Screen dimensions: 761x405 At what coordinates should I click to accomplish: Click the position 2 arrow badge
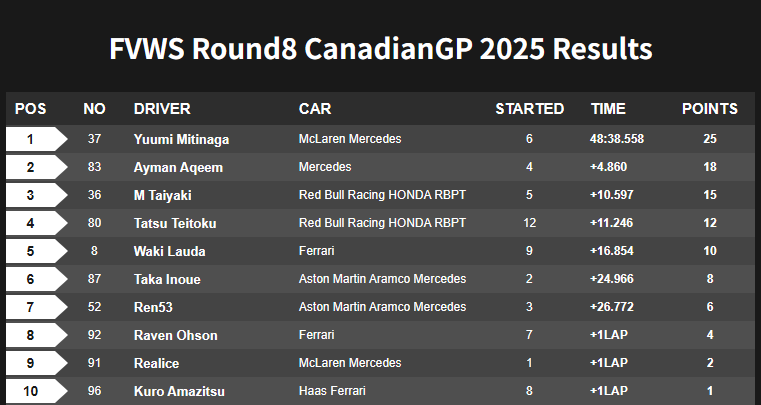pyautogui.click(x=36, y=168)
